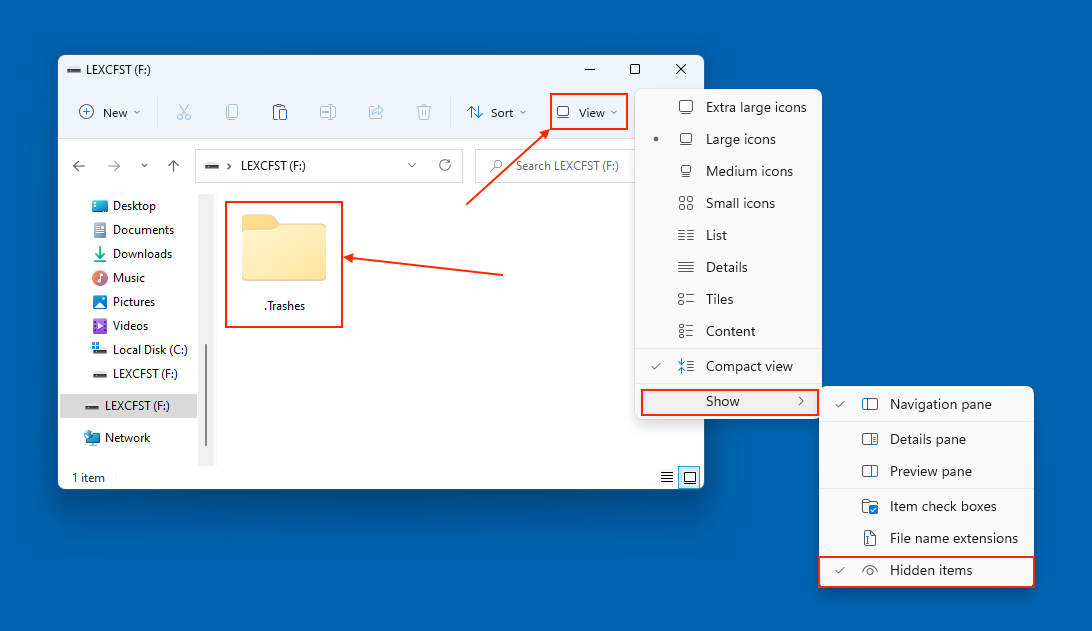The height and width of the screenshot is (631, 1092).
Task: Go up one level with Up arrow
Action: tap(174, 166)
